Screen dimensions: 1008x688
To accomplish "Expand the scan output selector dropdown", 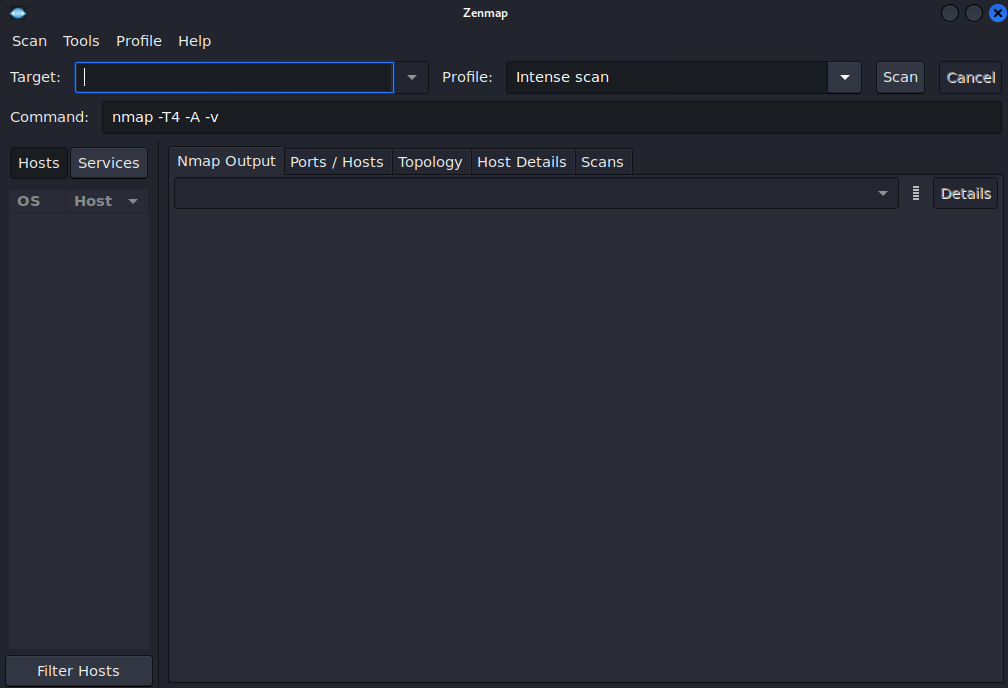I will coord(536,194).
